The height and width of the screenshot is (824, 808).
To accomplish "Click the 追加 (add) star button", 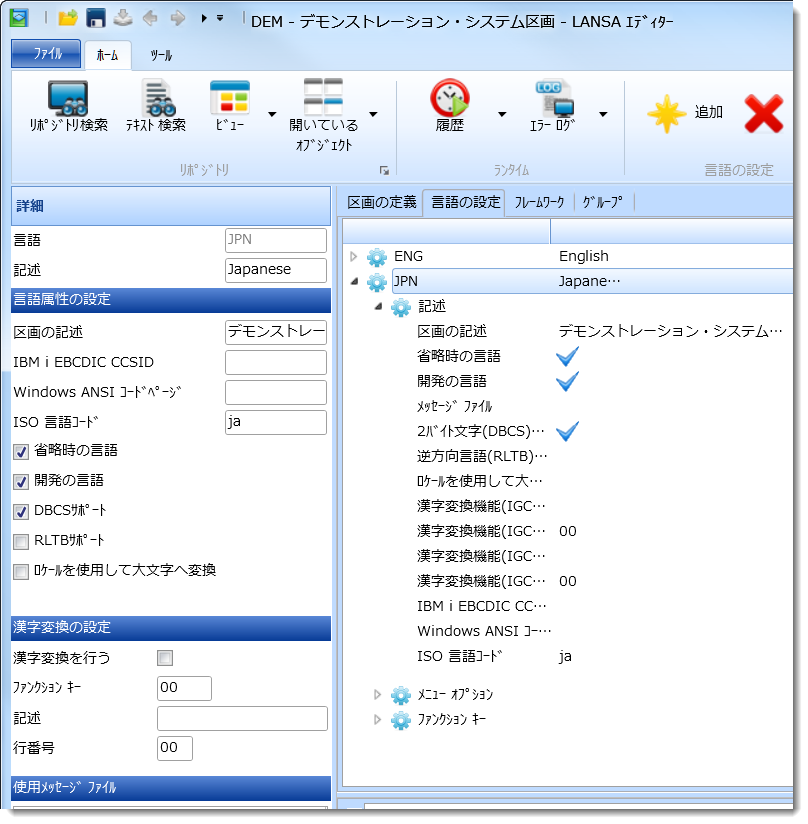I will pos(686,113).
